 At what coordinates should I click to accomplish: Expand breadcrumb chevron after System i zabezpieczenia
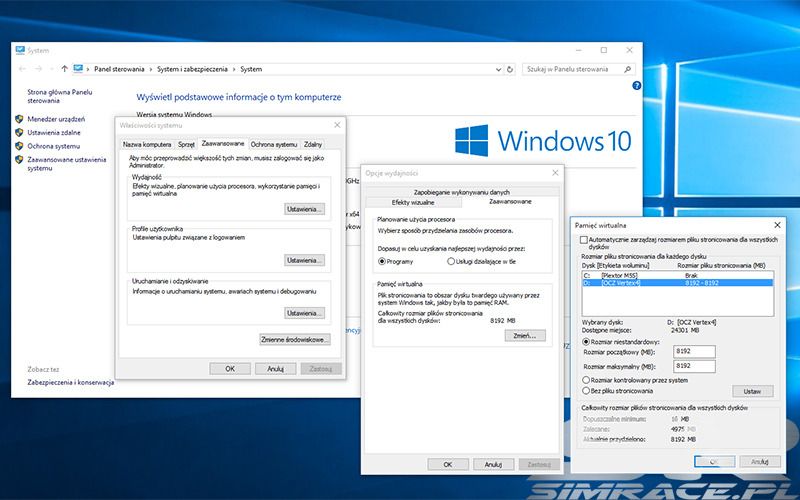point(235,69)
